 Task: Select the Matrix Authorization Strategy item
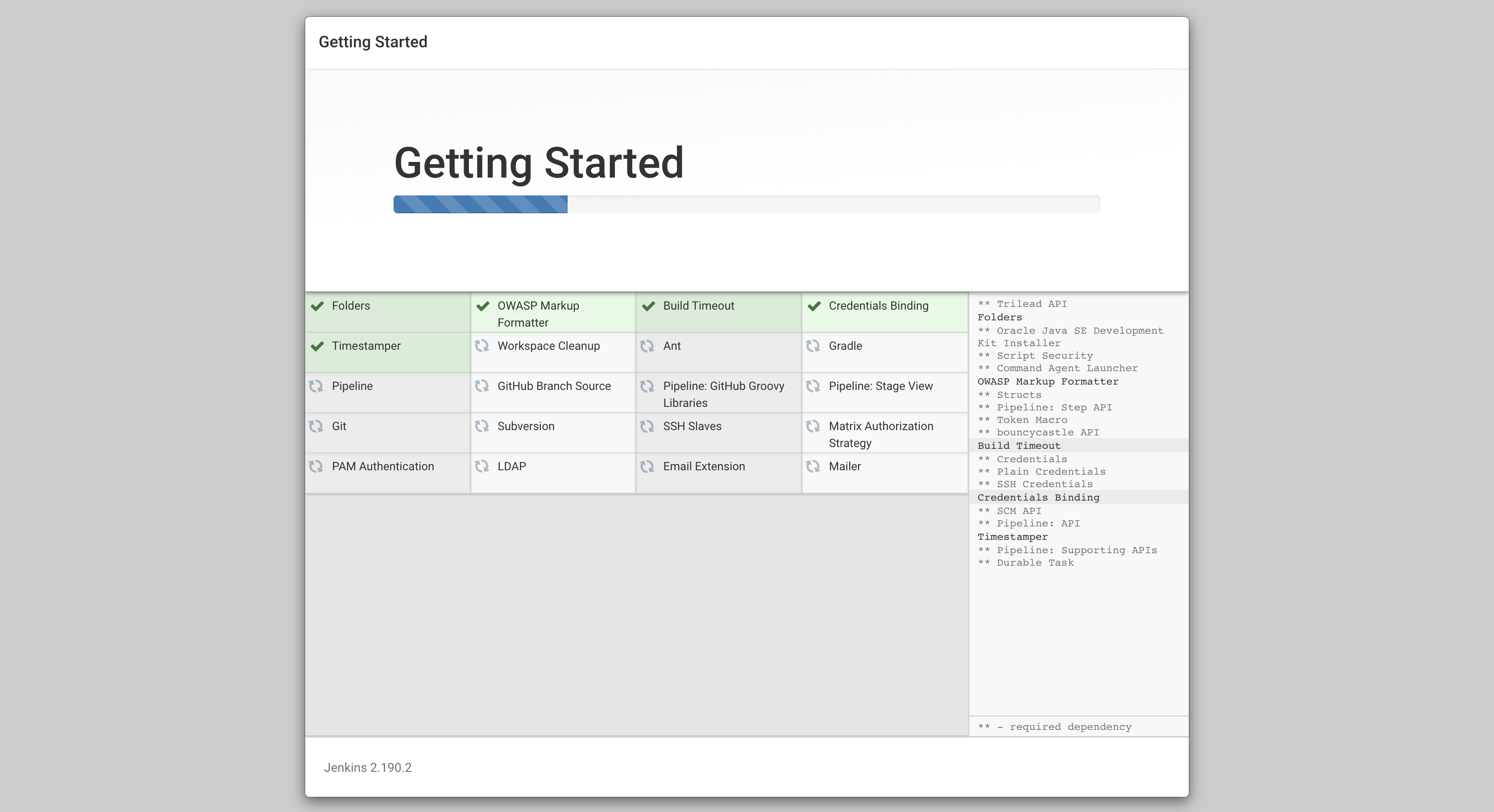[882, 434]
